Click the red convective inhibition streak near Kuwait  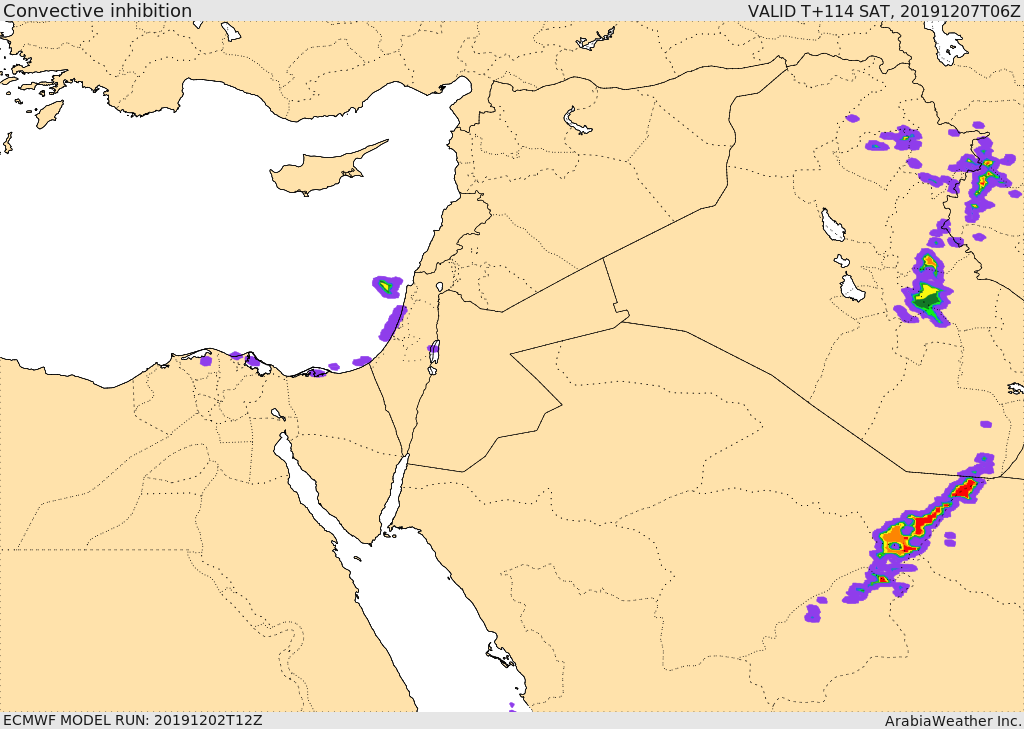coord(964,489)
